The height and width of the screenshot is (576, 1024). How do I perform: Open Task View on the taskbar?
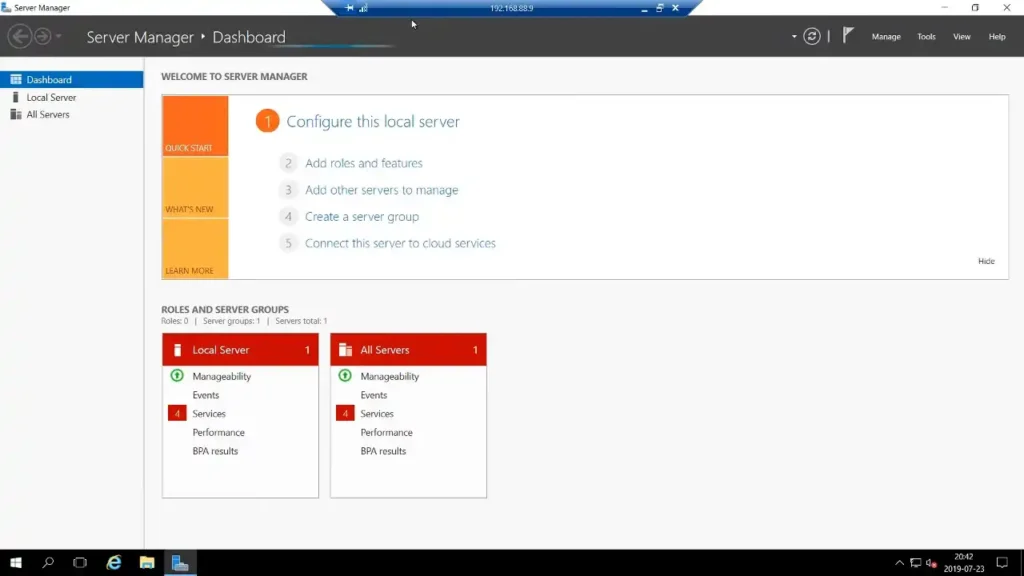point(80,562)
